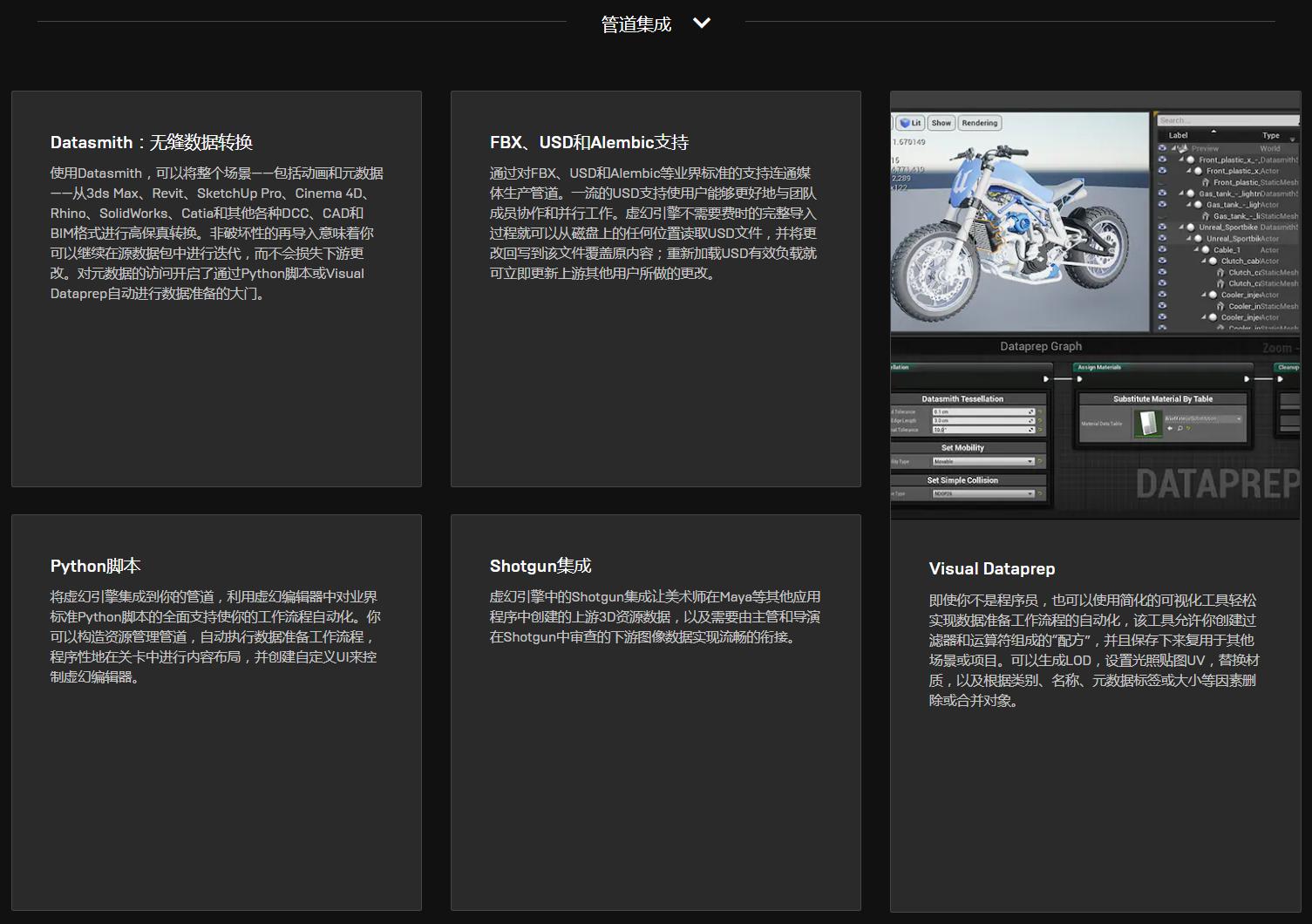Screen dimensions: 1312x924
Task: Click the outliner Search field
Action: (x=1225, y=120)
